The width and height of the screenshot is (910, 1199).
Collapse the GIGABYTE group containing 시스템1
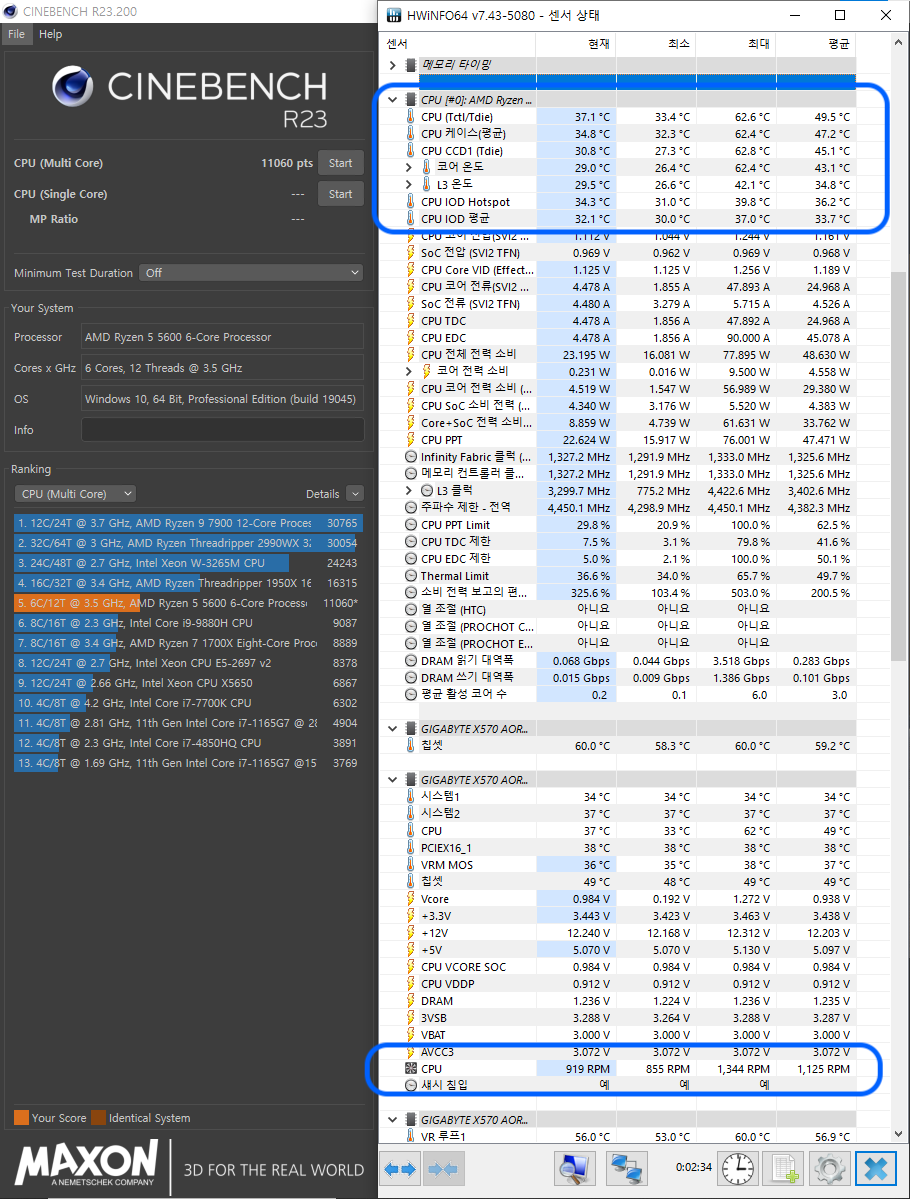click(x=392, y=780)
